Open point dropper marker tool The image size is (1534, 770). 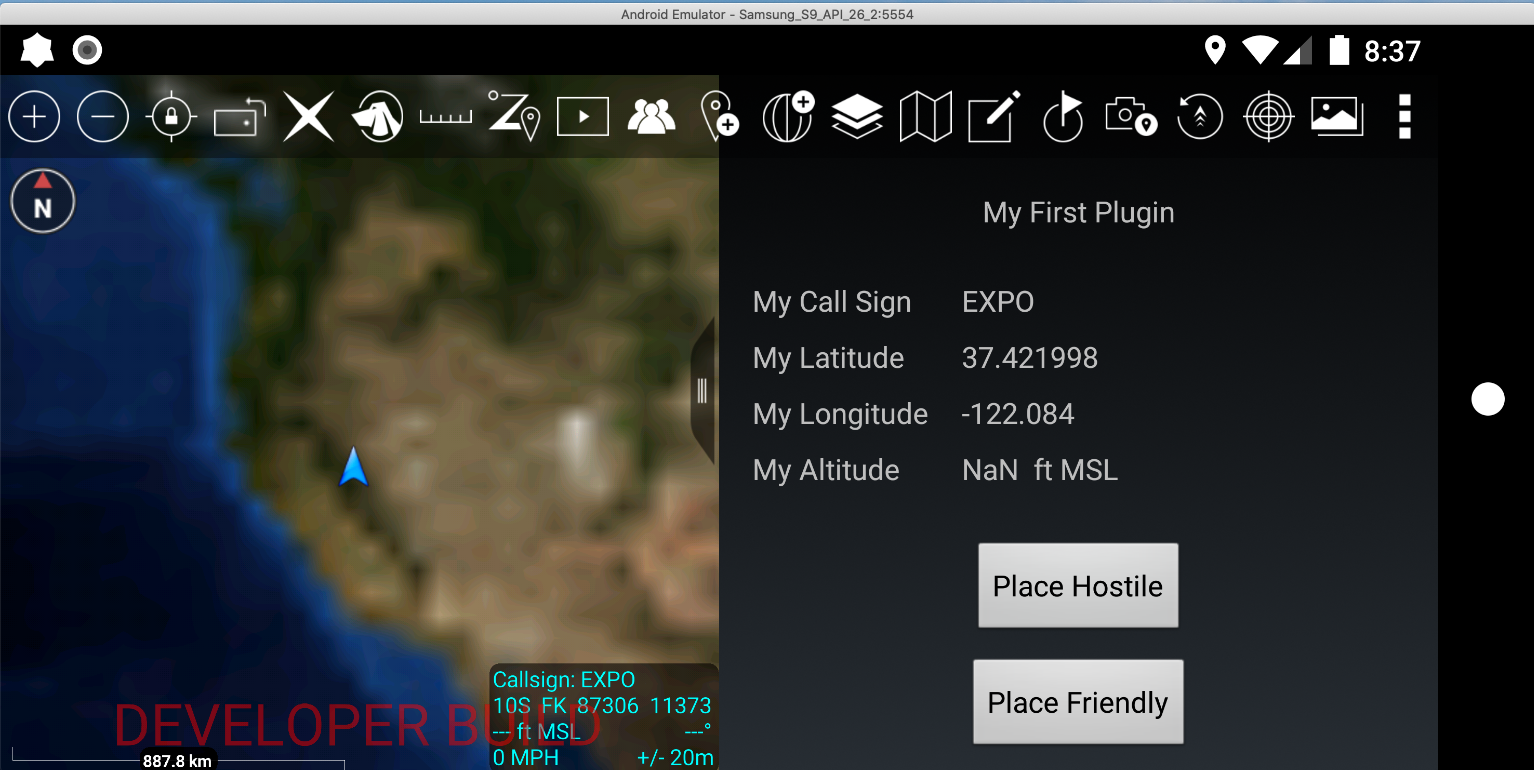719,116
